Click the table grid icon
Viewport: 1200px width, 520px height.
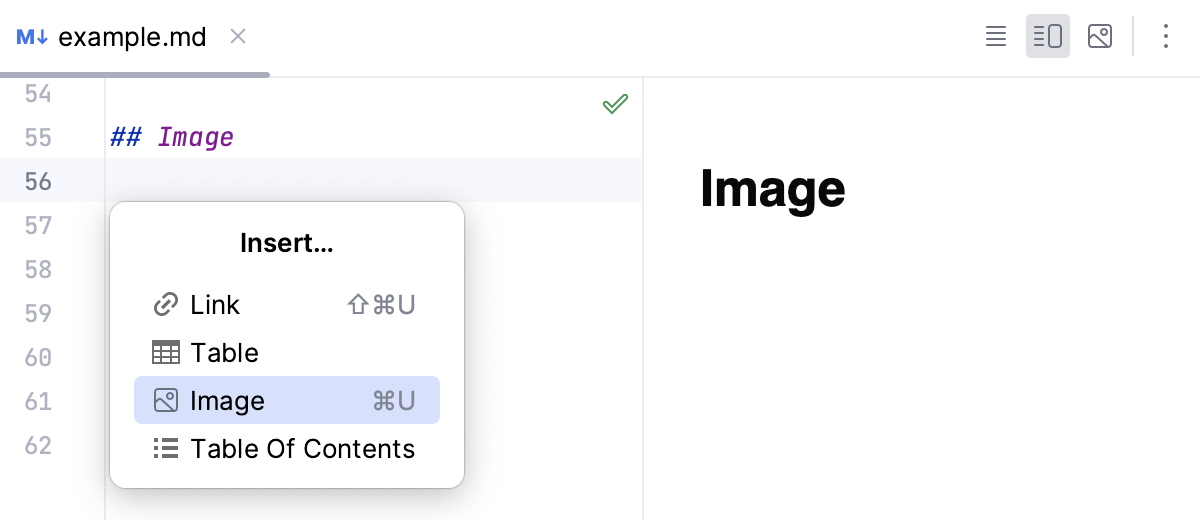(x=165, y=353)
